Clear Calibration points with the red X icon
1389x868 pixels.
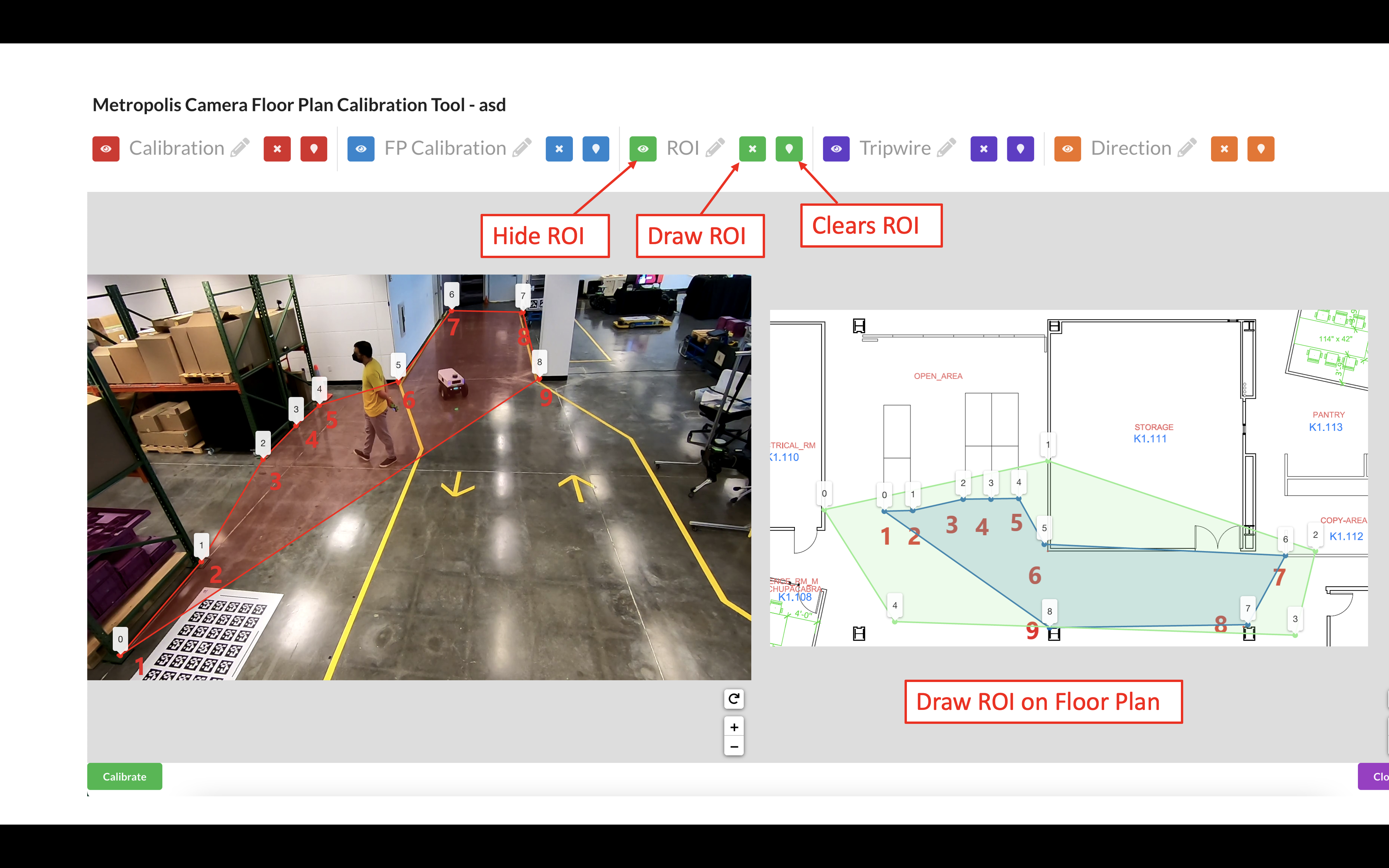277,149
